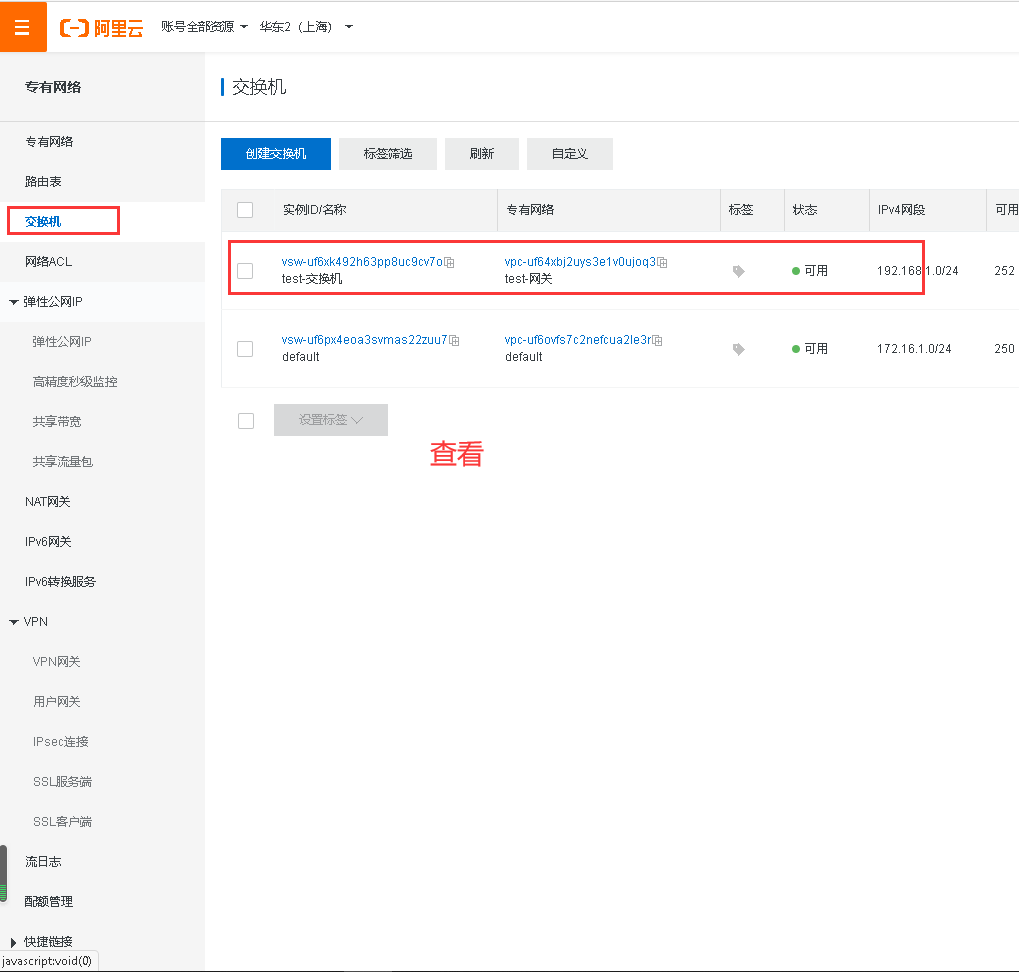
Task: Open 共享流量包 in the sidebar
Action: click(62, 461)
